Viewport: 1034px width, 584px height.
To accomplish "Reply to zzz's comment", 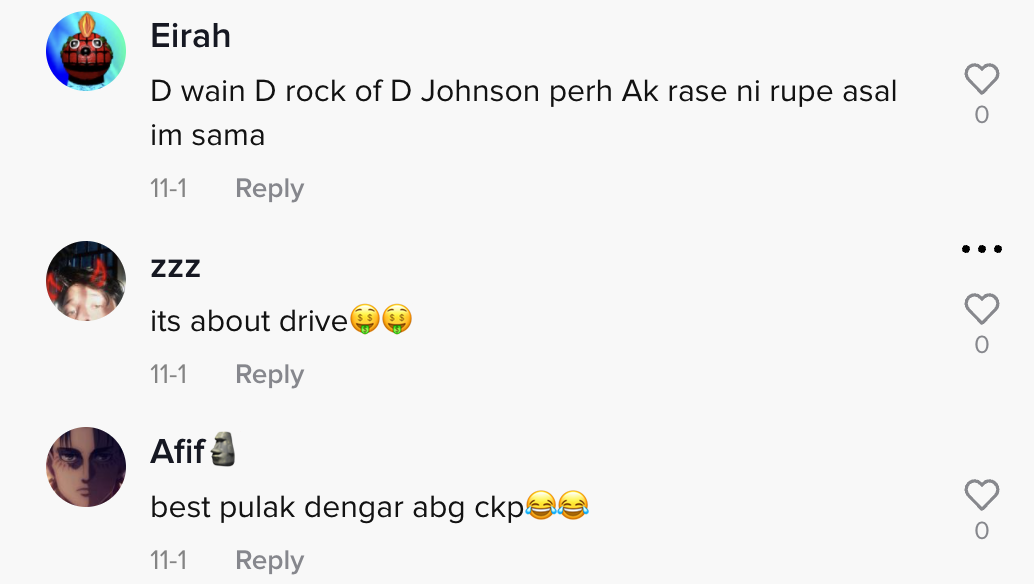I will tap(269, 374).
